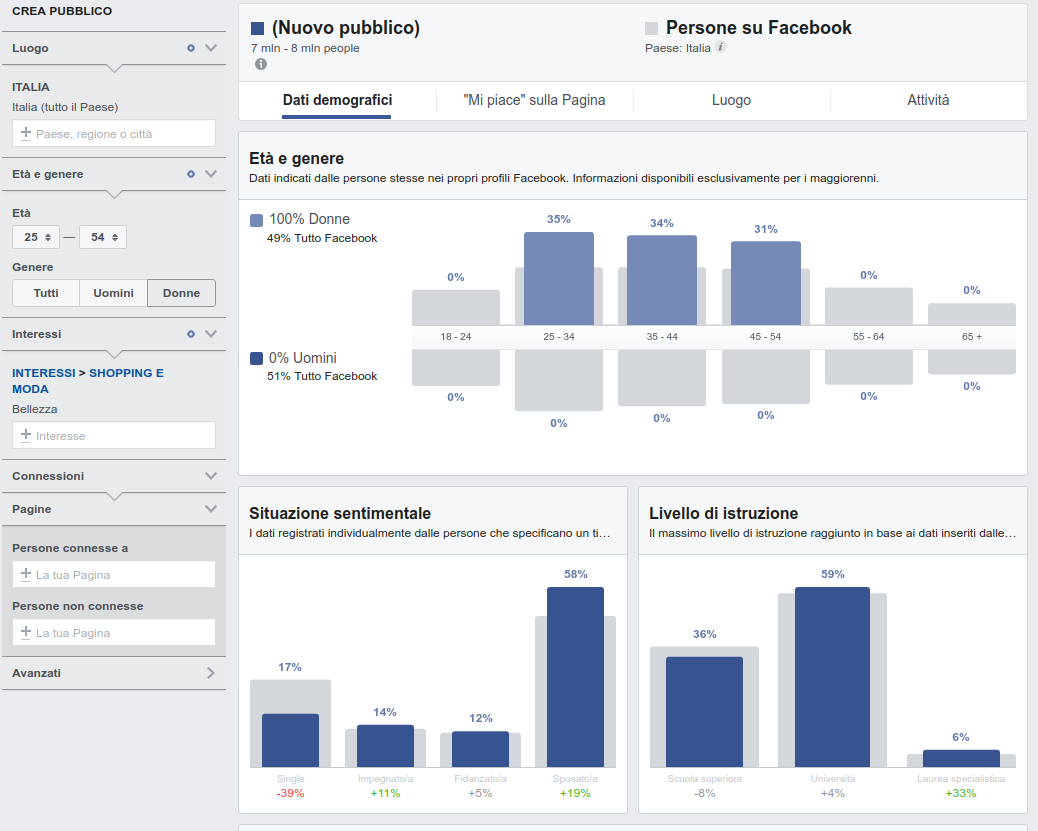Click the 7 mln - 8 mln people text

[305, 48]
